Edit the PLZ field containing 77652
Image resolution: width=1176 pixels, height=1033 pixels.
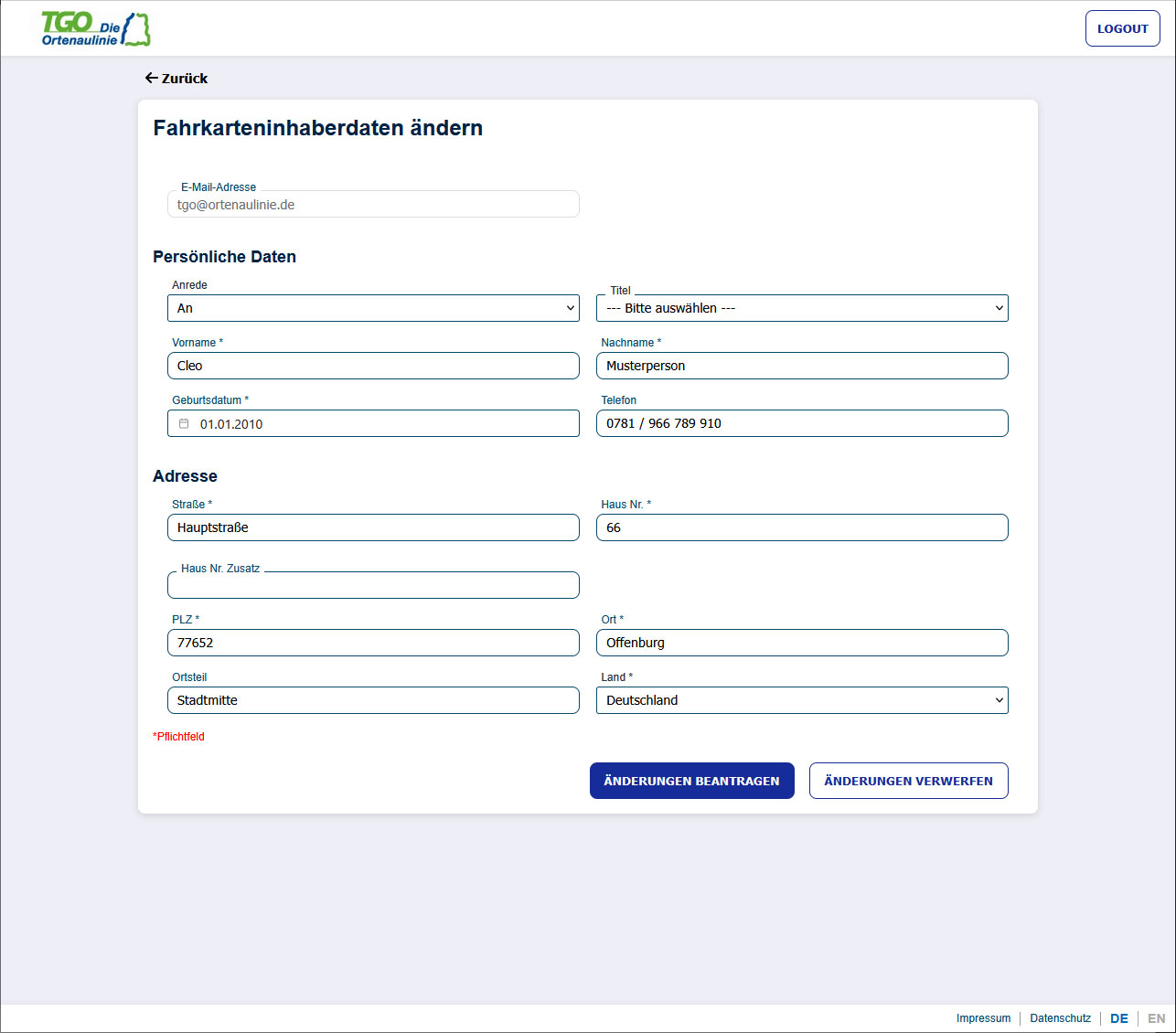(x=373, y=643)
